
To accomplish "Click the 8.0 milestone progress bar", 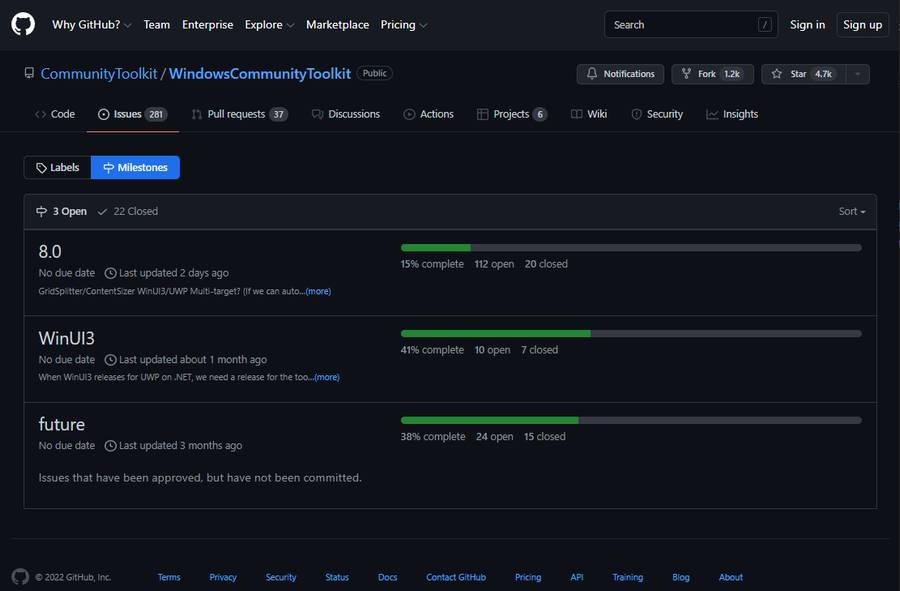I will (x=631, y=248).
